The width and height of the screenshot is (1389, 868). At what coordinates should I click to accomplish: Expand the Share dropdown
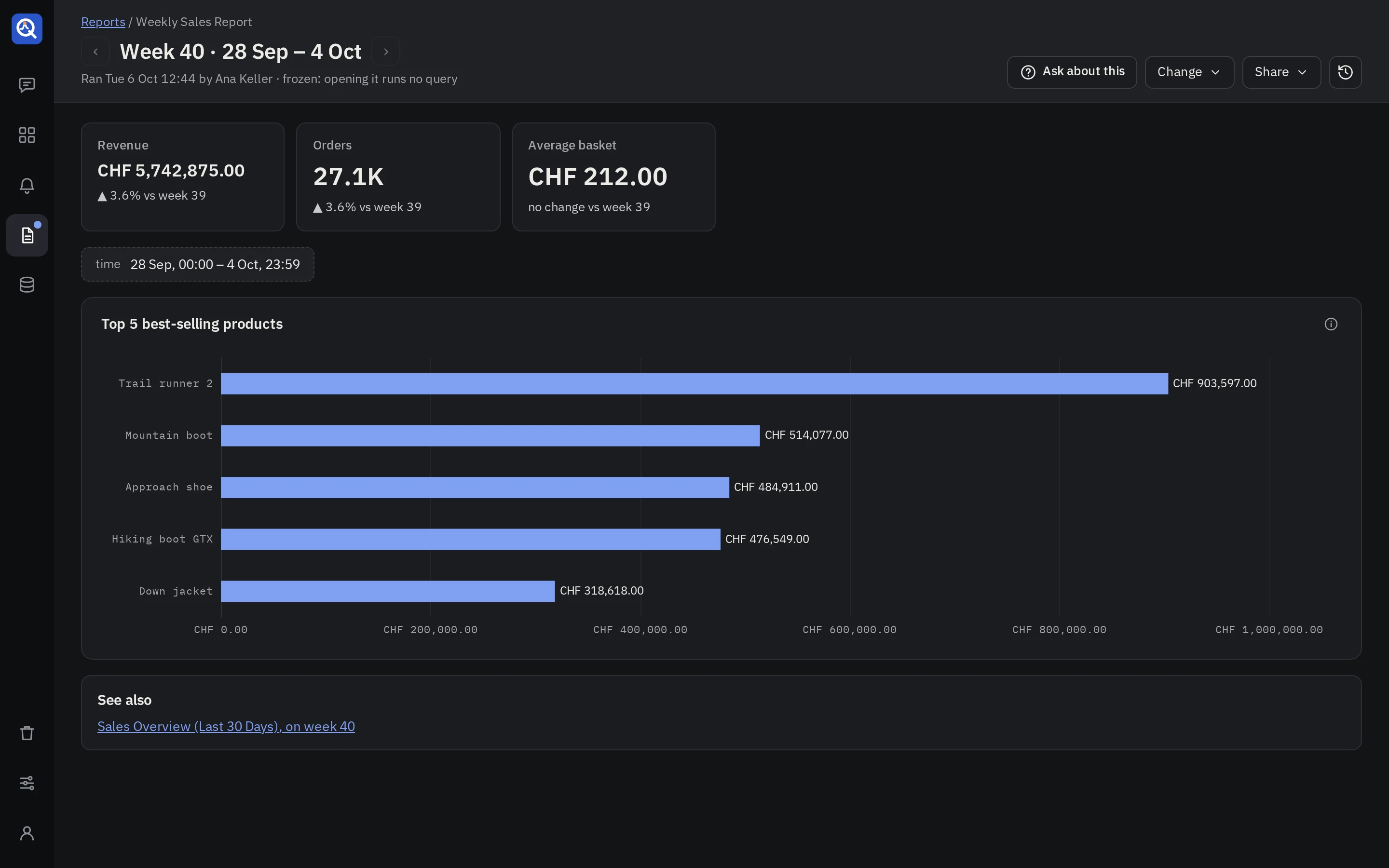click(1281, 72)
